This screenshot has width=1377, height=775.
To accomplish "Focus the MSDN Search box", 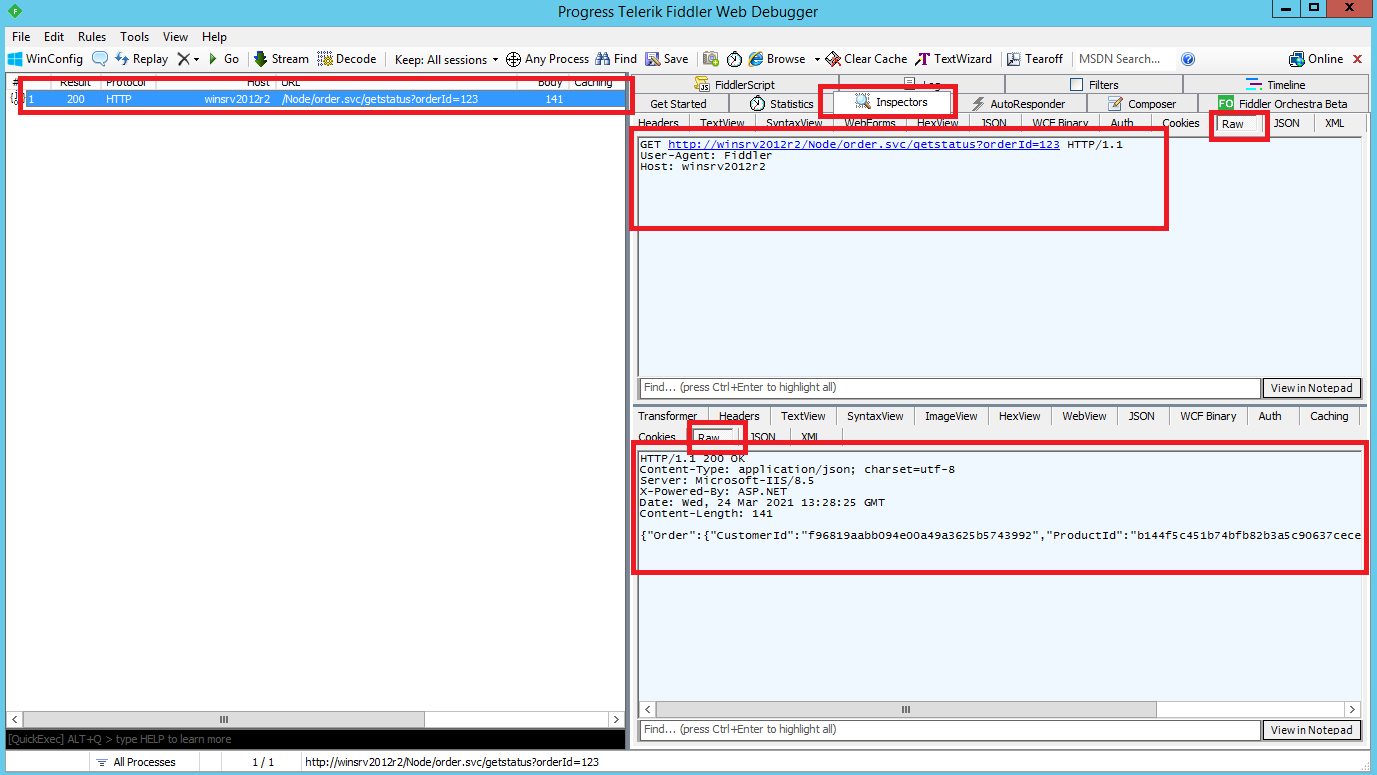I will tap(1123, 59).
